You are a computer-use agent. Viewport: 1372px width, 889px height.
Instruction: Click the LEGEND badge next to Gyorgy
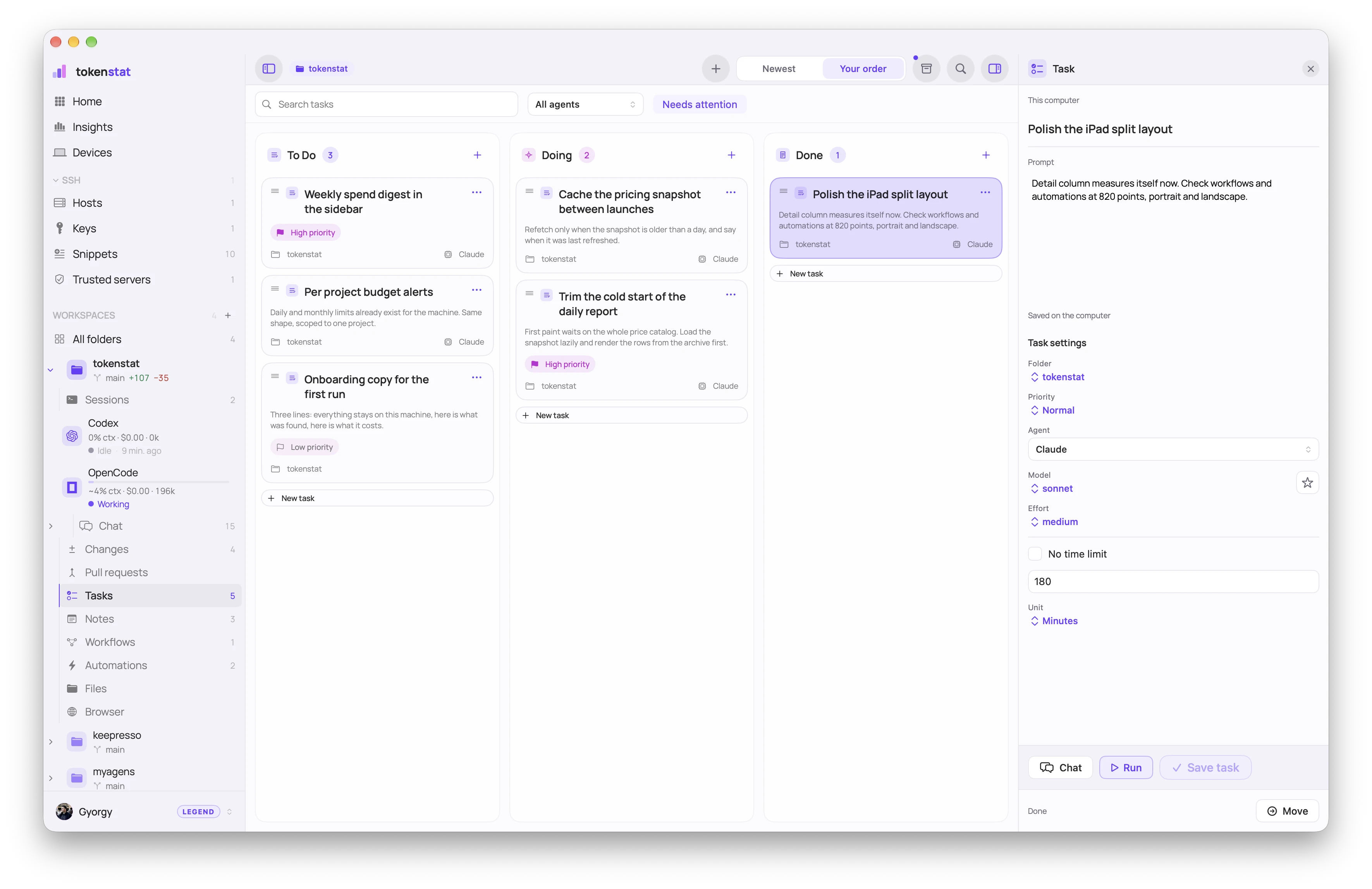click(198, 812)
